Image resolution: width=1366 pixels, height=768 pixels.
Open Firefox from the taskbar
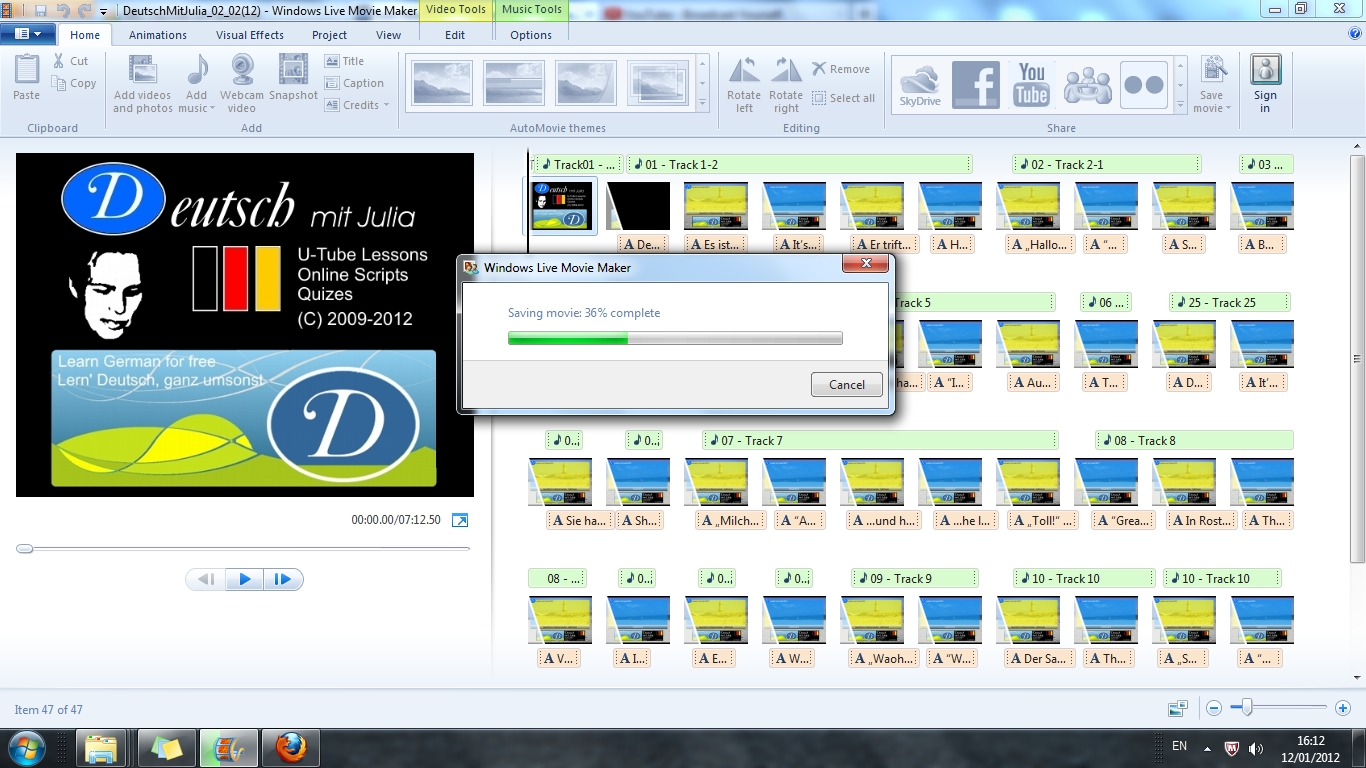pyautogui.click(x=291, y=747)
